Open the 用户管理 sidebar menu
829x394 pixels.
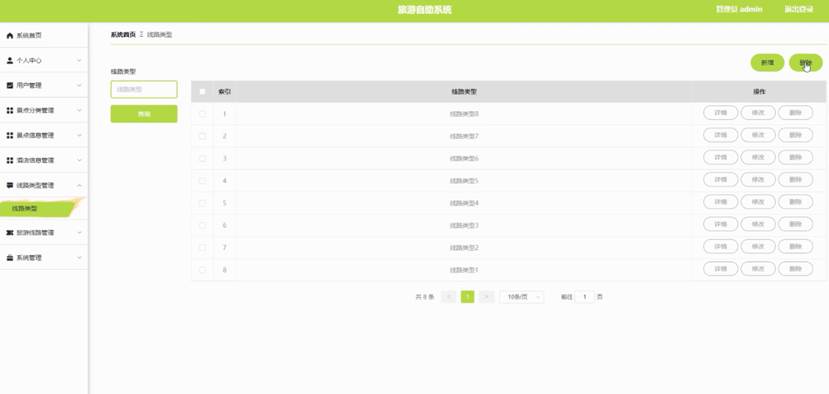coord(44,85)
